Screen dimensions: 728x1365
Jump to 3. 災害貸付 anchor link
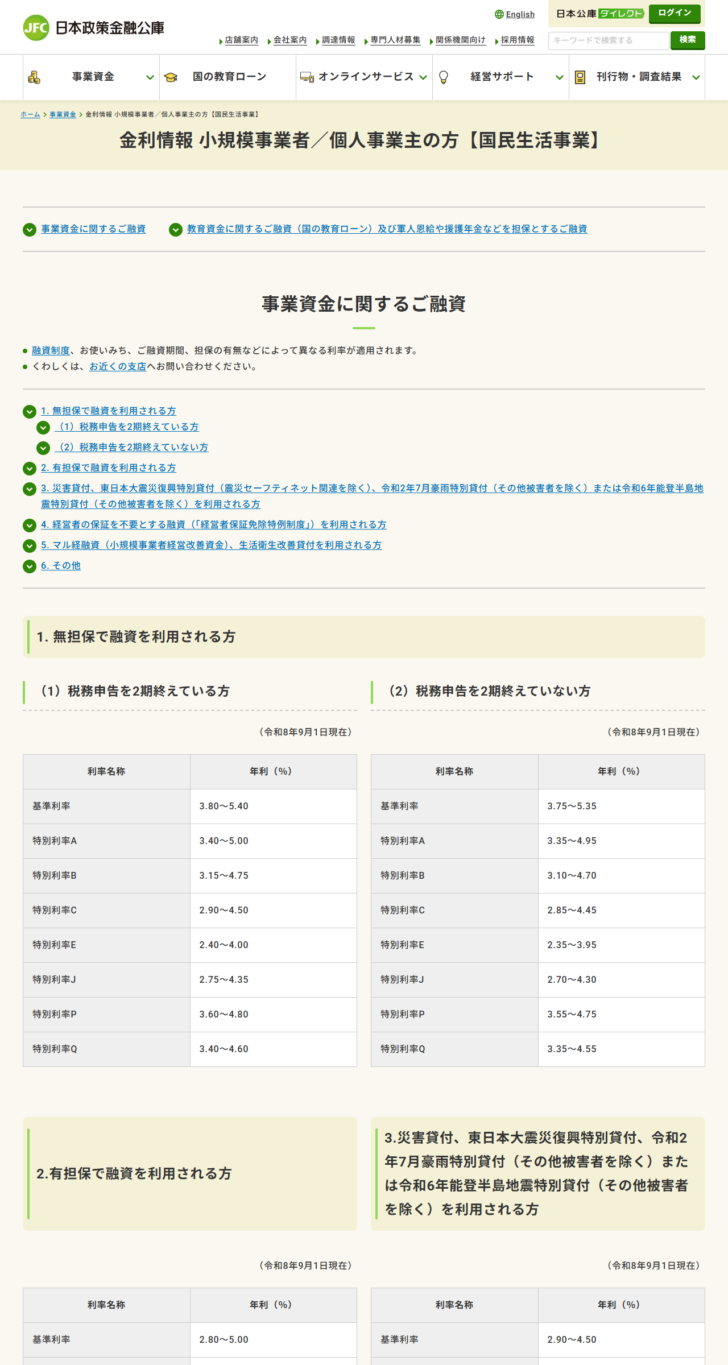click(x=371, y=496)
